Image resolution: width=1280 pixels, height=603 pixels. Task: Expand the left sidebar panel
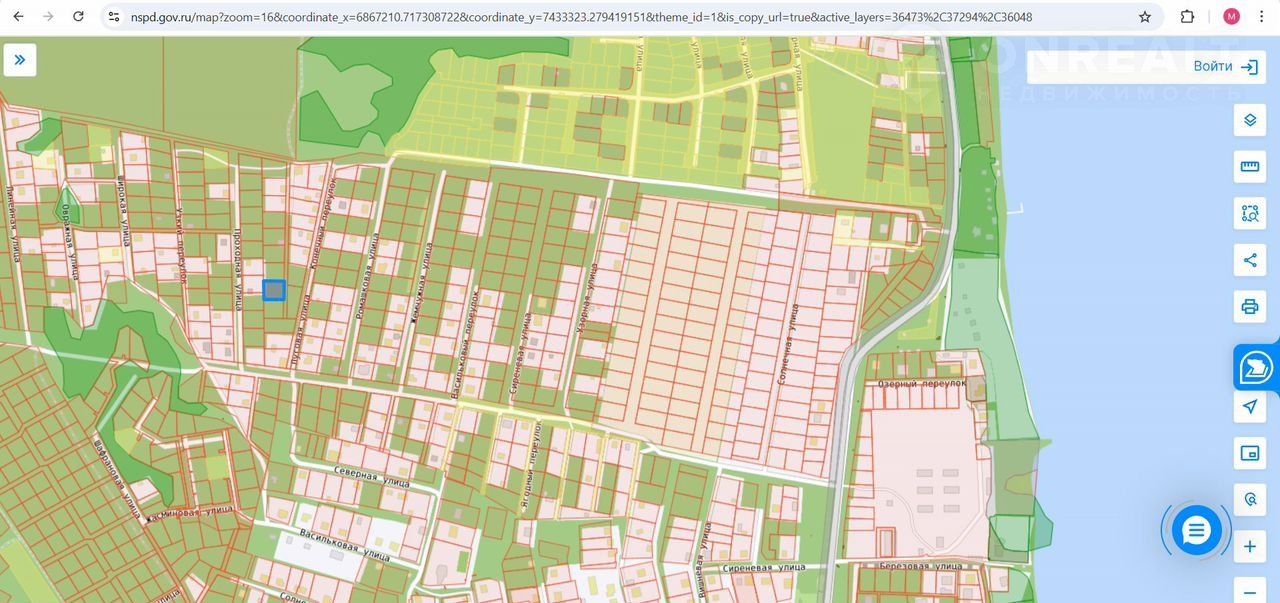[x=19, y=60]
